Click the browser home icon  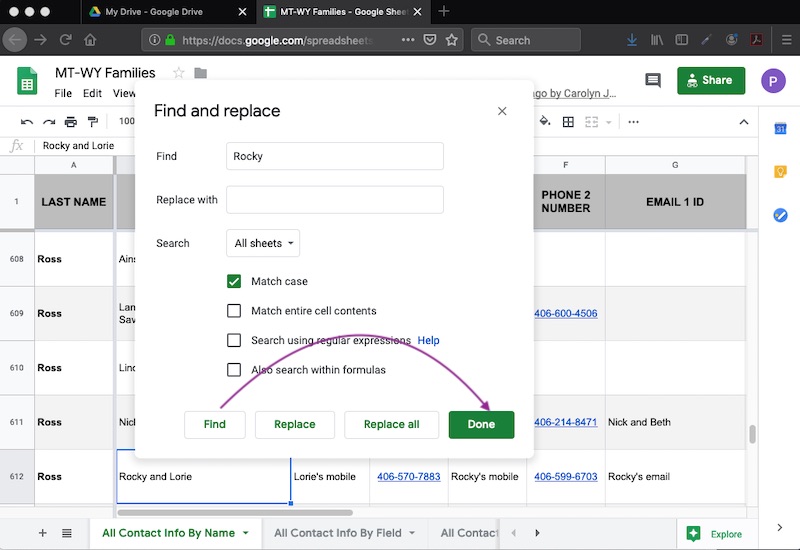pyautogui.click(x=90, y=40)
